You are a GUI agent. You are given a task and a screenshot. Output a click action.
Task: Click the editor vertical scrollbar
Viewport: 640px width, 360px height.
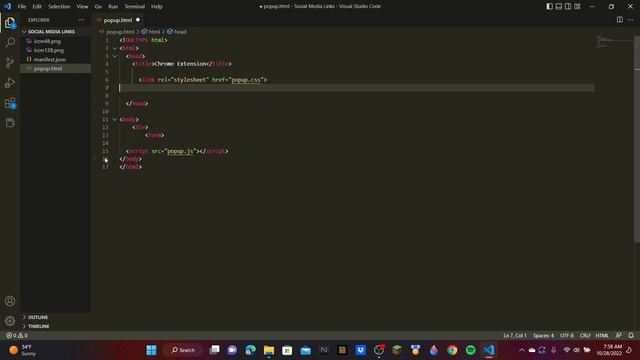(x=637, y=139)
